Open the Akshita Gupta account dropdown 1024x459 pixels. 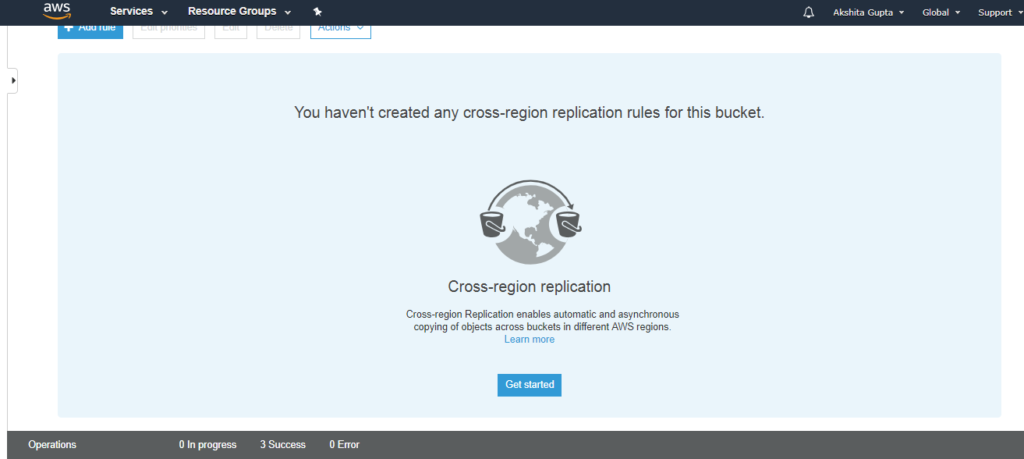pos(868,12)
